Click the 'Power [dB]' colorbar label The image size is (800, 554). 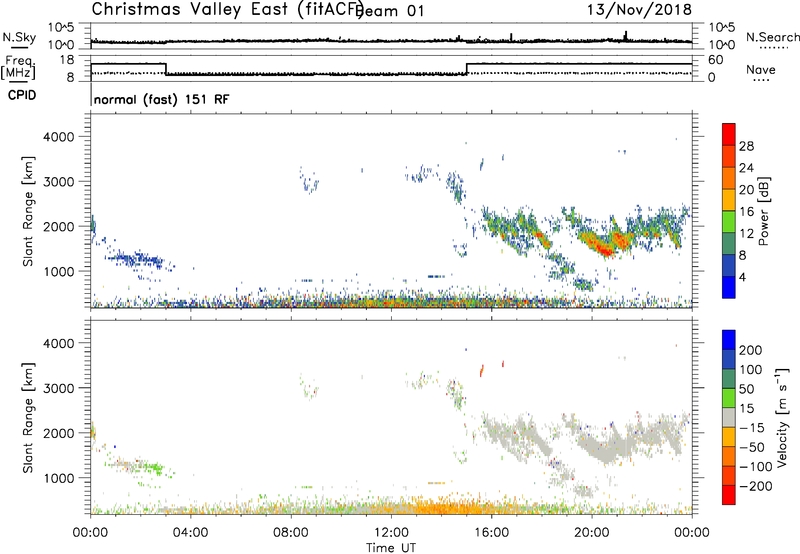tap(763, 211)
